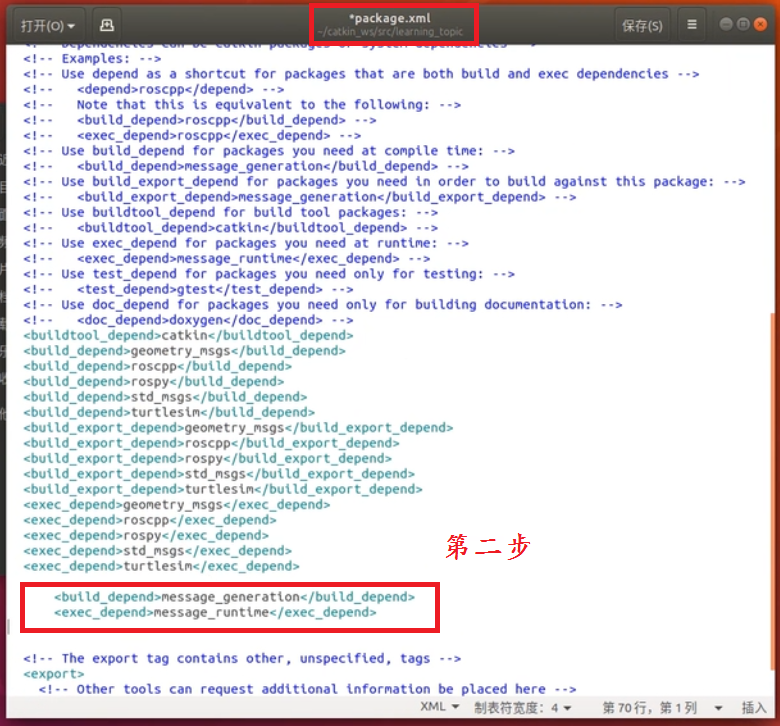Click 'Use build_depend for packages' comment
The width and height of the screenshot is (780, 726).
pyautogui.click(x=269, y=151)
